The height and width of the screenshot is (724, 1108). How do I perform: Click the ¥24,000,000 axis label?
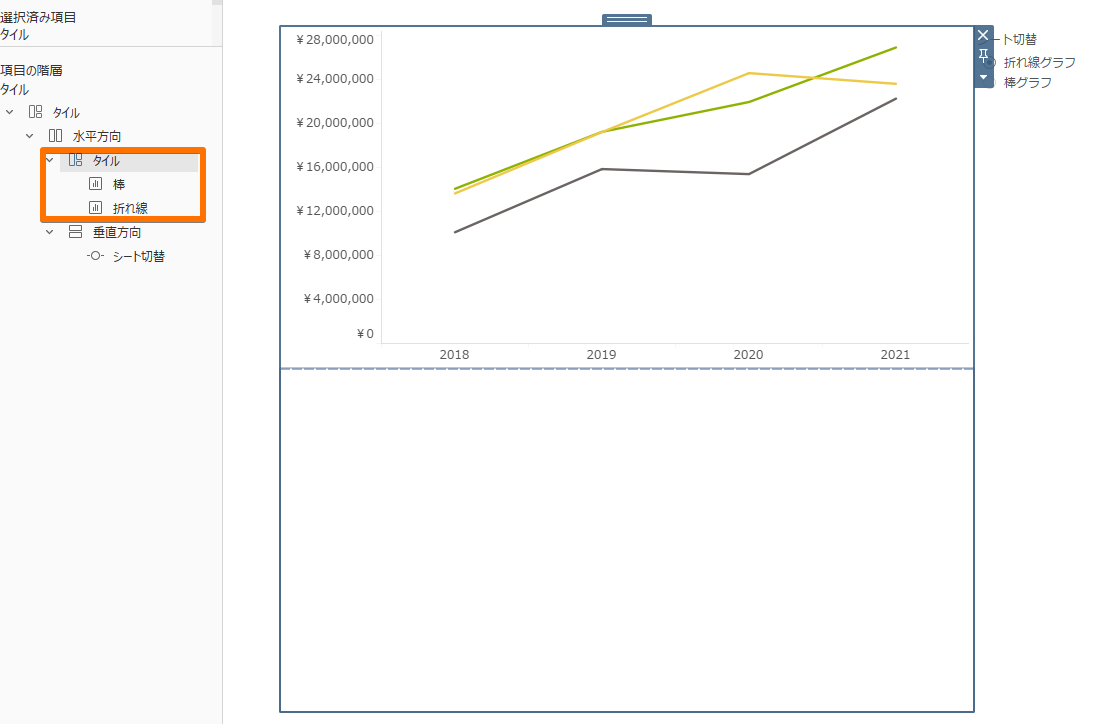point(335,78)
